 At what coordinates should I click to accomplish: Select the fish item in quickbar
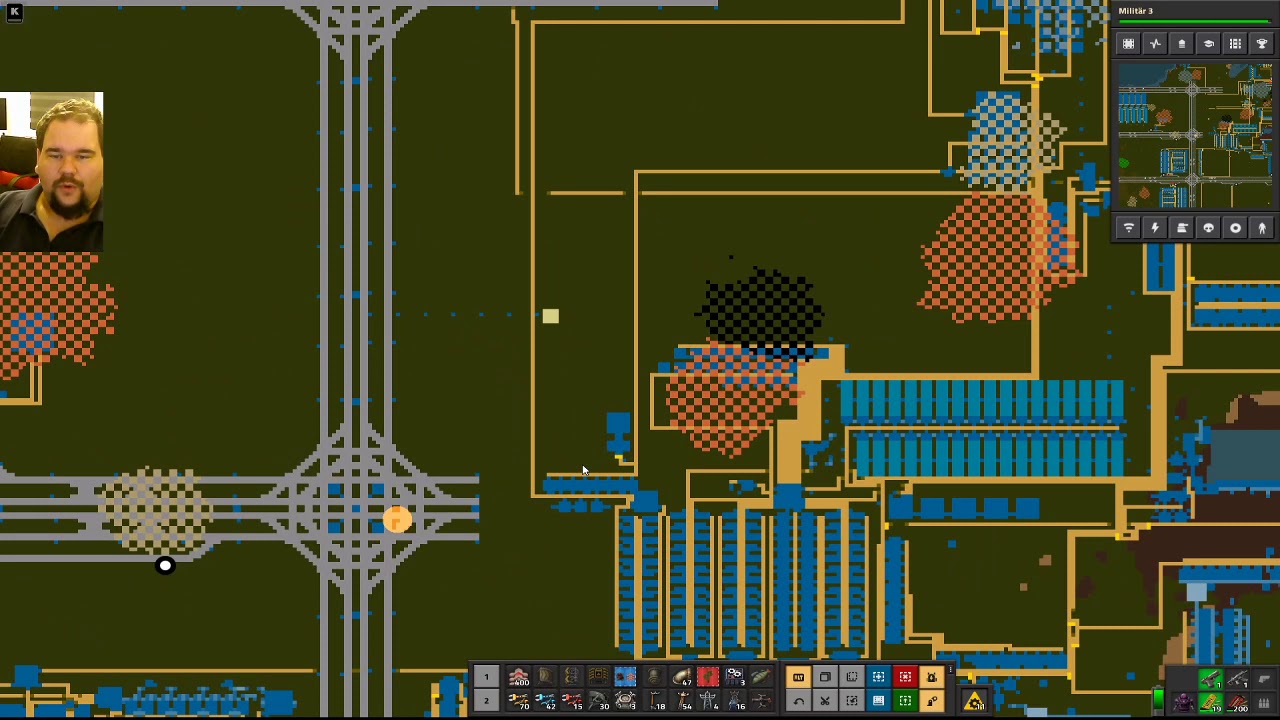pos(761,677)
